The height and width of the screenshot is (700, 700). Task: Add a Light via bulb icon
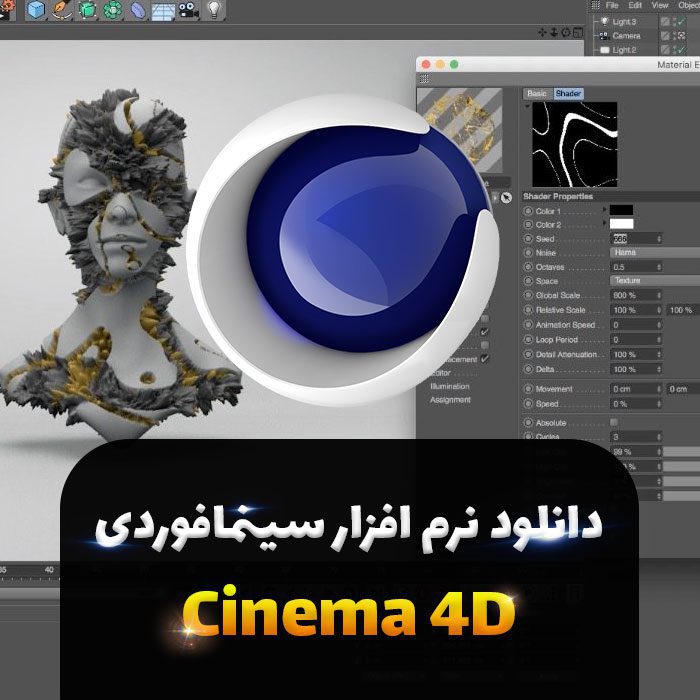214,10
